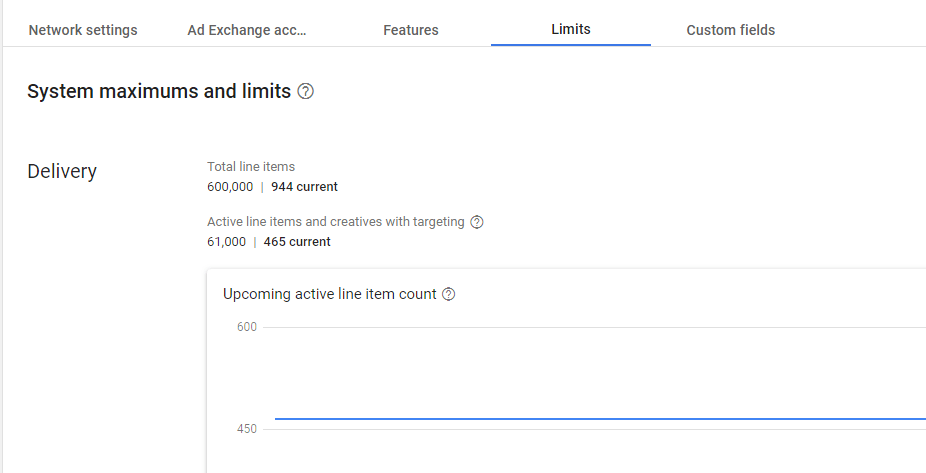Open the Custom fields tab
This screenshot has width=926, height=473.
pos(731,30)
